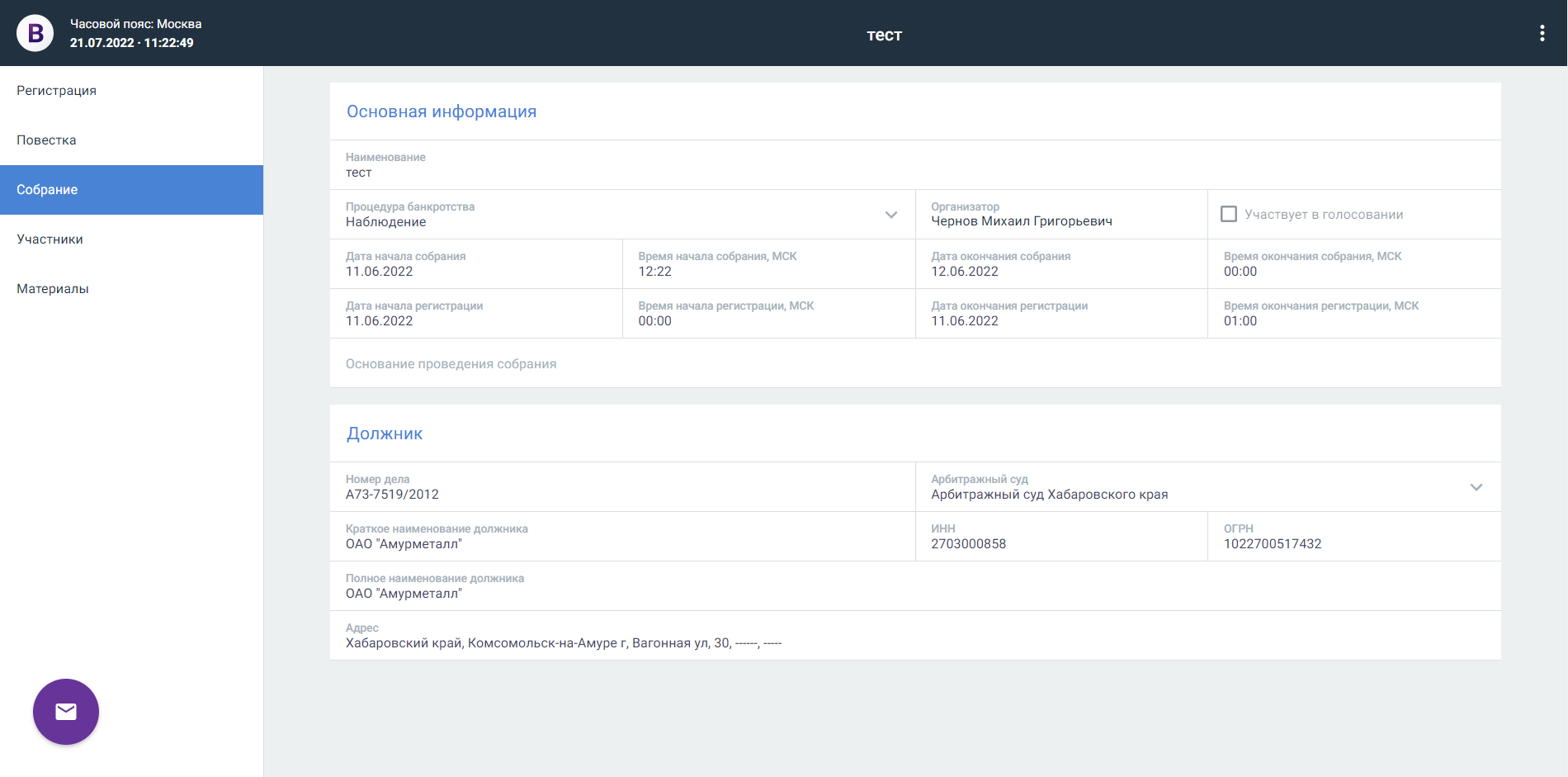Edit the 'Время начала регистрации, МСК' field
The image size is (1568, 777).
tap(769, 314)
